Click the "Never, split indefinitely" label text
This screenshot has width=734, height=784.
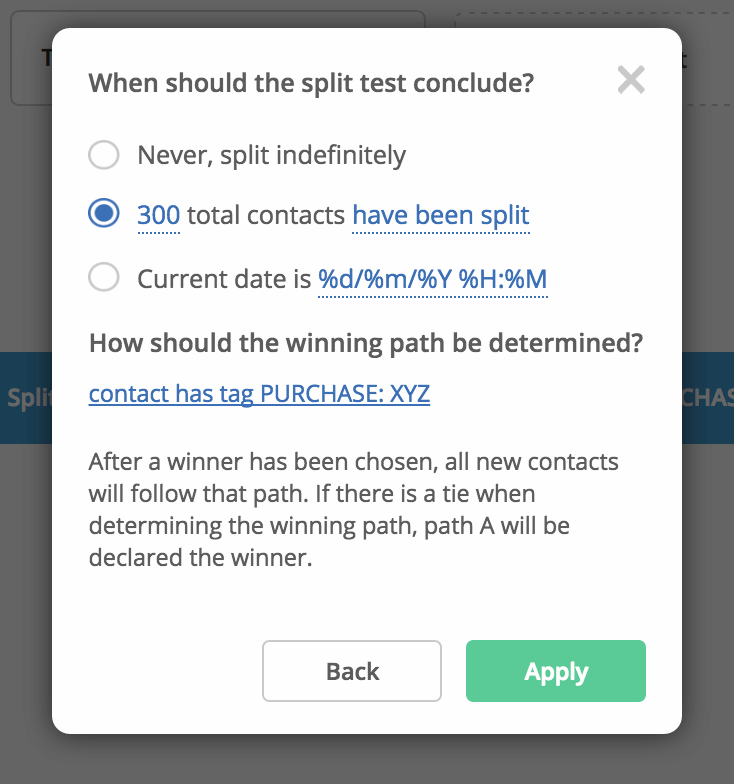tap(272, 156)
